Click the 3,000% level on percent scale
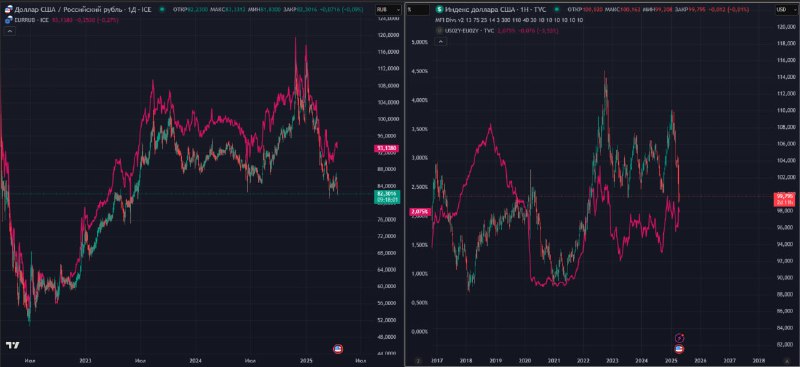Screen dimensions: 800x367 419,158
